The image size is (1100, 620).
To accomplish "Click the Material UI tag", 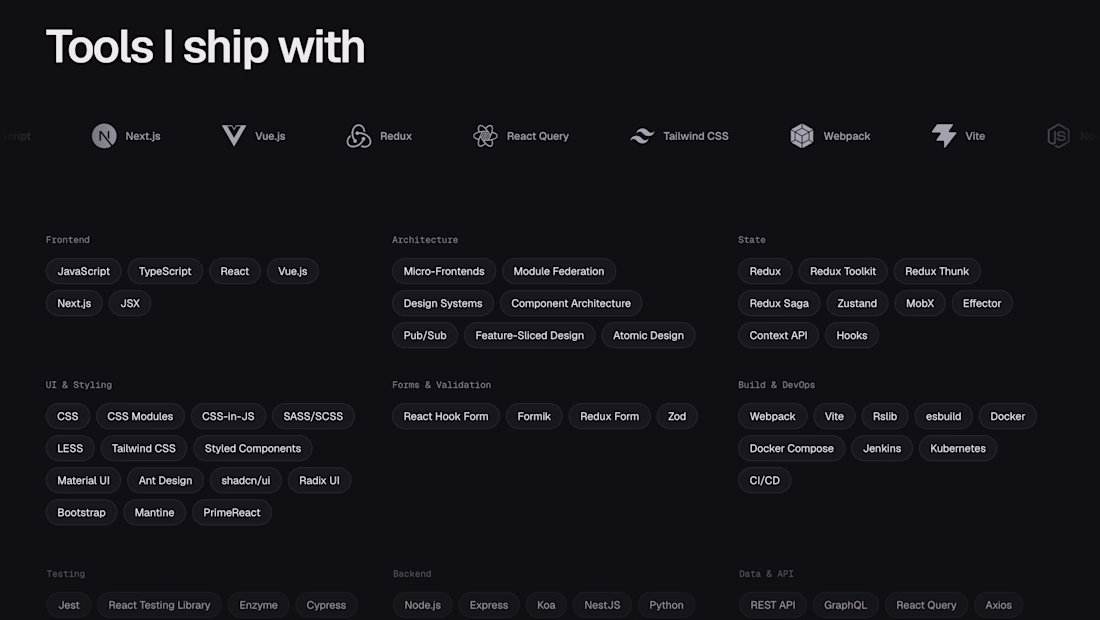I will point(83,481).
